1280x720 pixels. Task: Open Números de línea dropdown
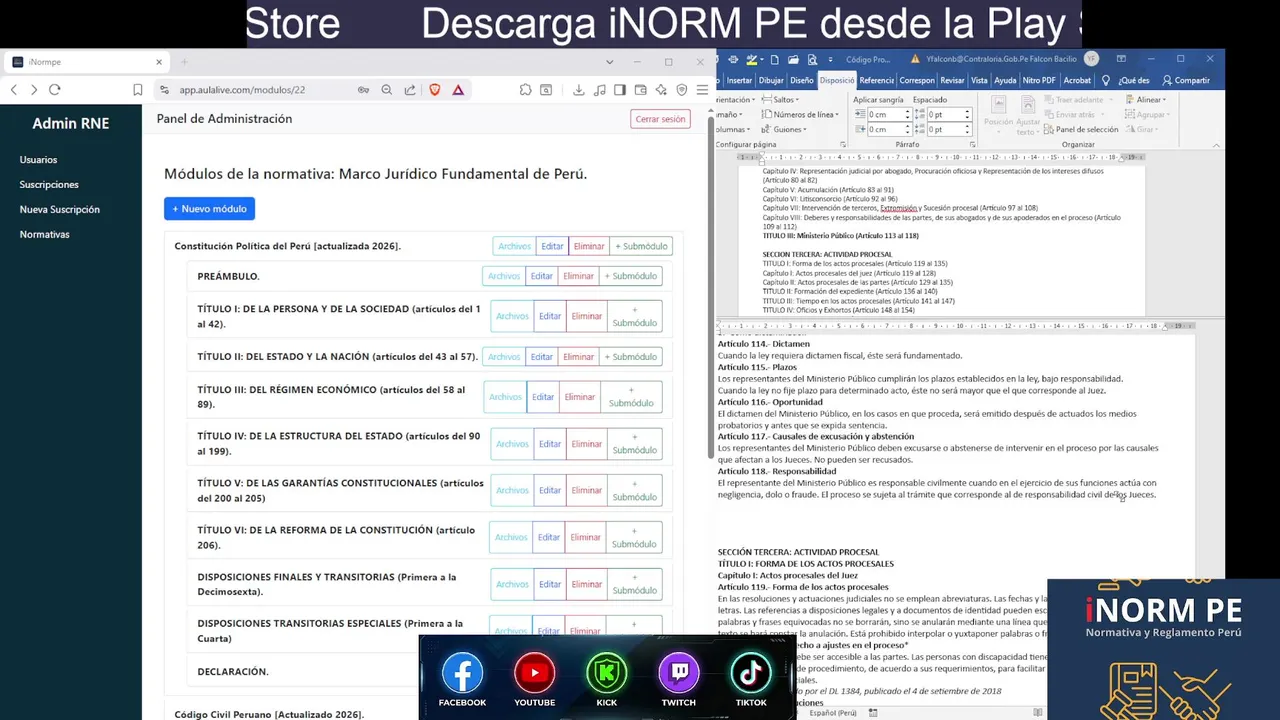tap(799, 114)
